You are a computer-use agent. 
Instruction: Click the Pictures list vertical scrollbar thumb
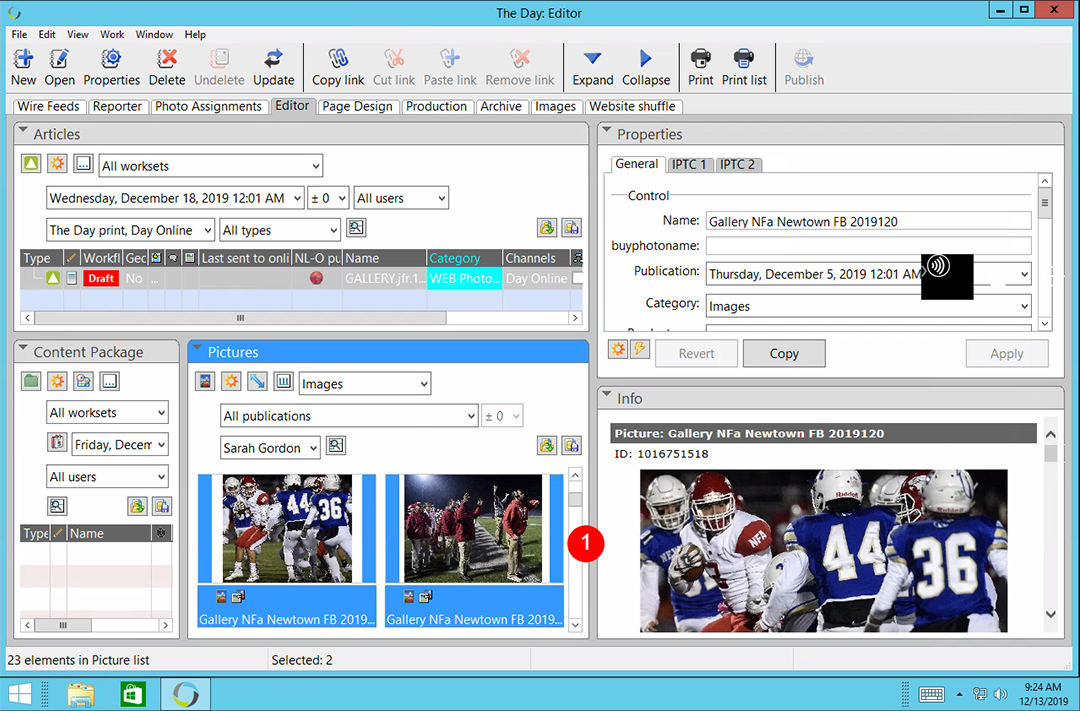[575, 499]
